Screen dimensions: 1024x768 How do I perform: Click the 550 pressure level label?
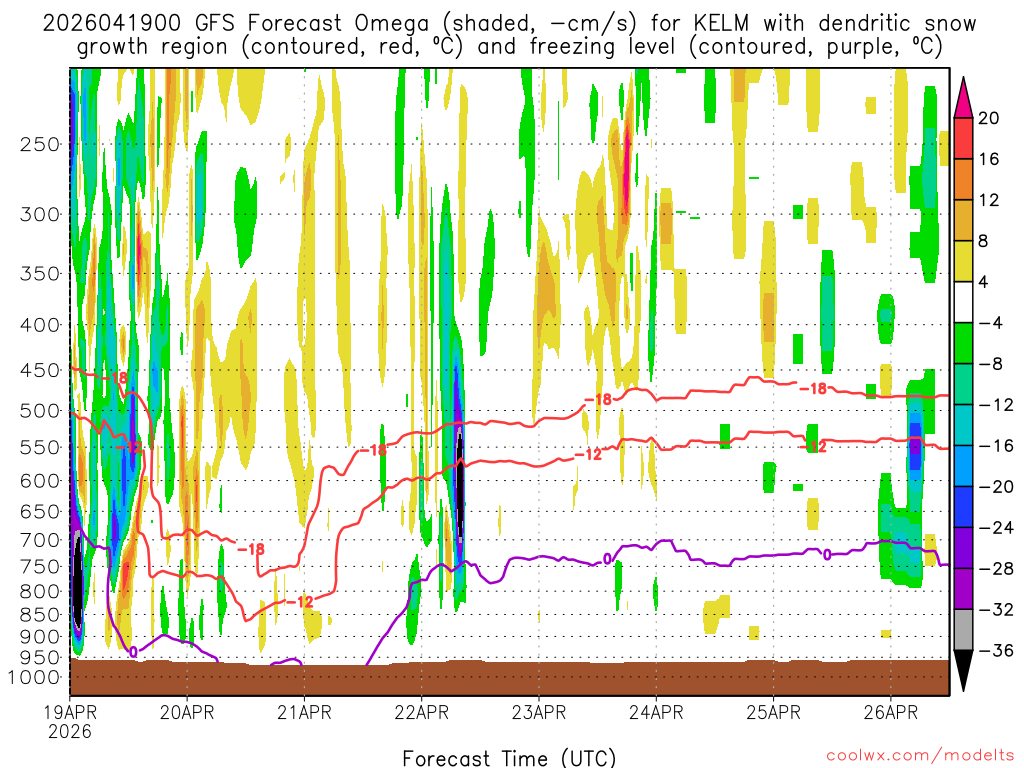tap(40, 447)
